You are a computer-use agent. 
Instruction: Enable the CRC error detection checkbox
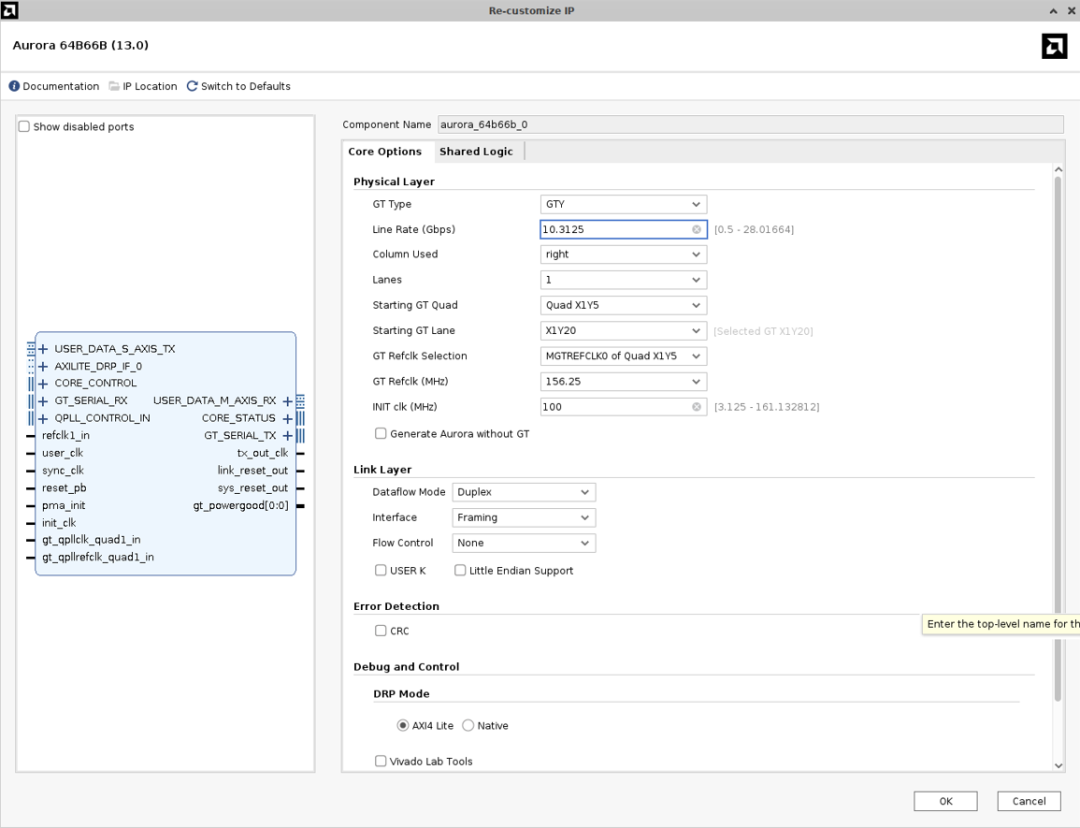click(x=380, y=631)
